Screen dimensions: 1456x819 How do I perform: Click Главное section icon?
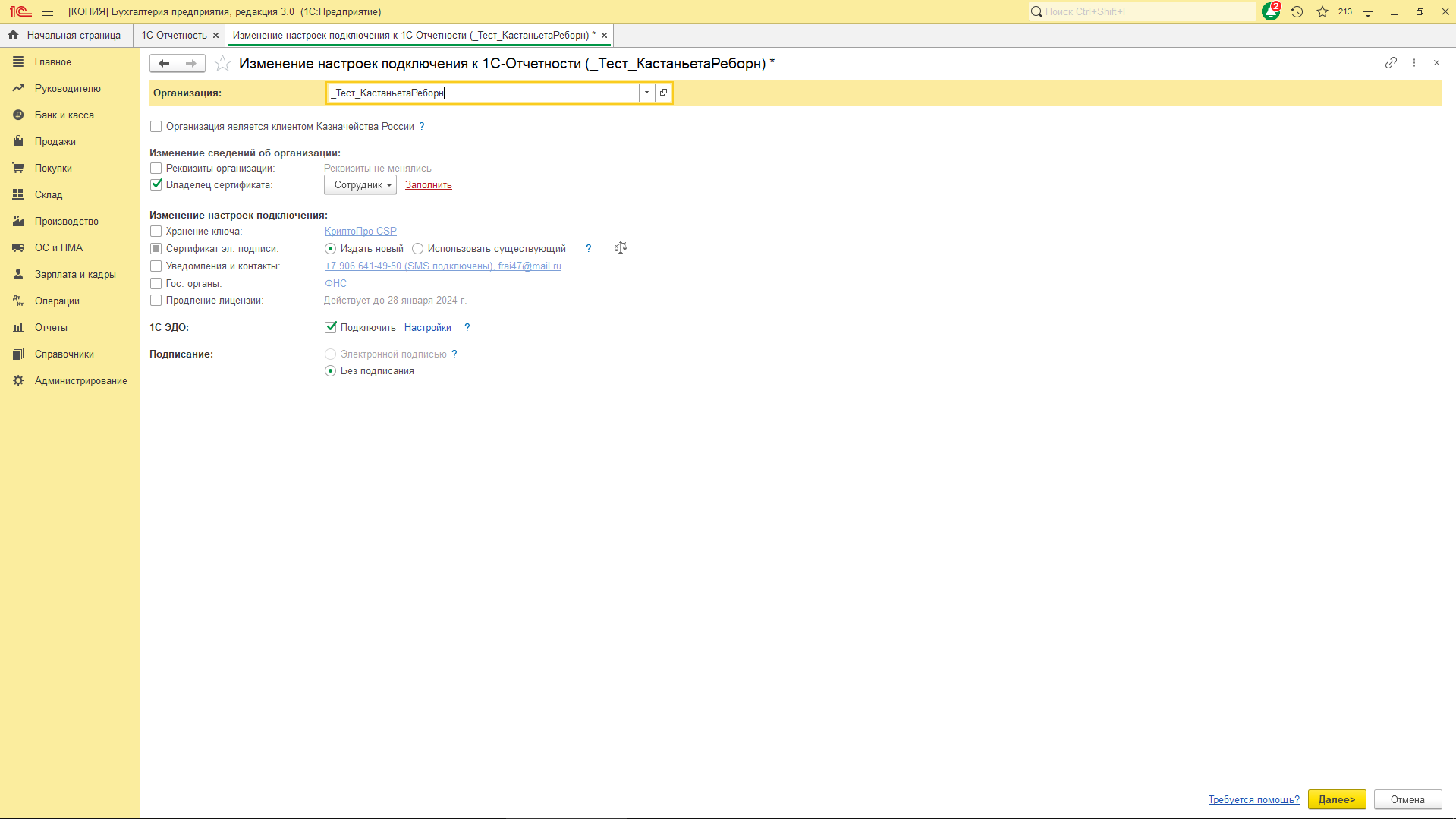coord(18,61)
